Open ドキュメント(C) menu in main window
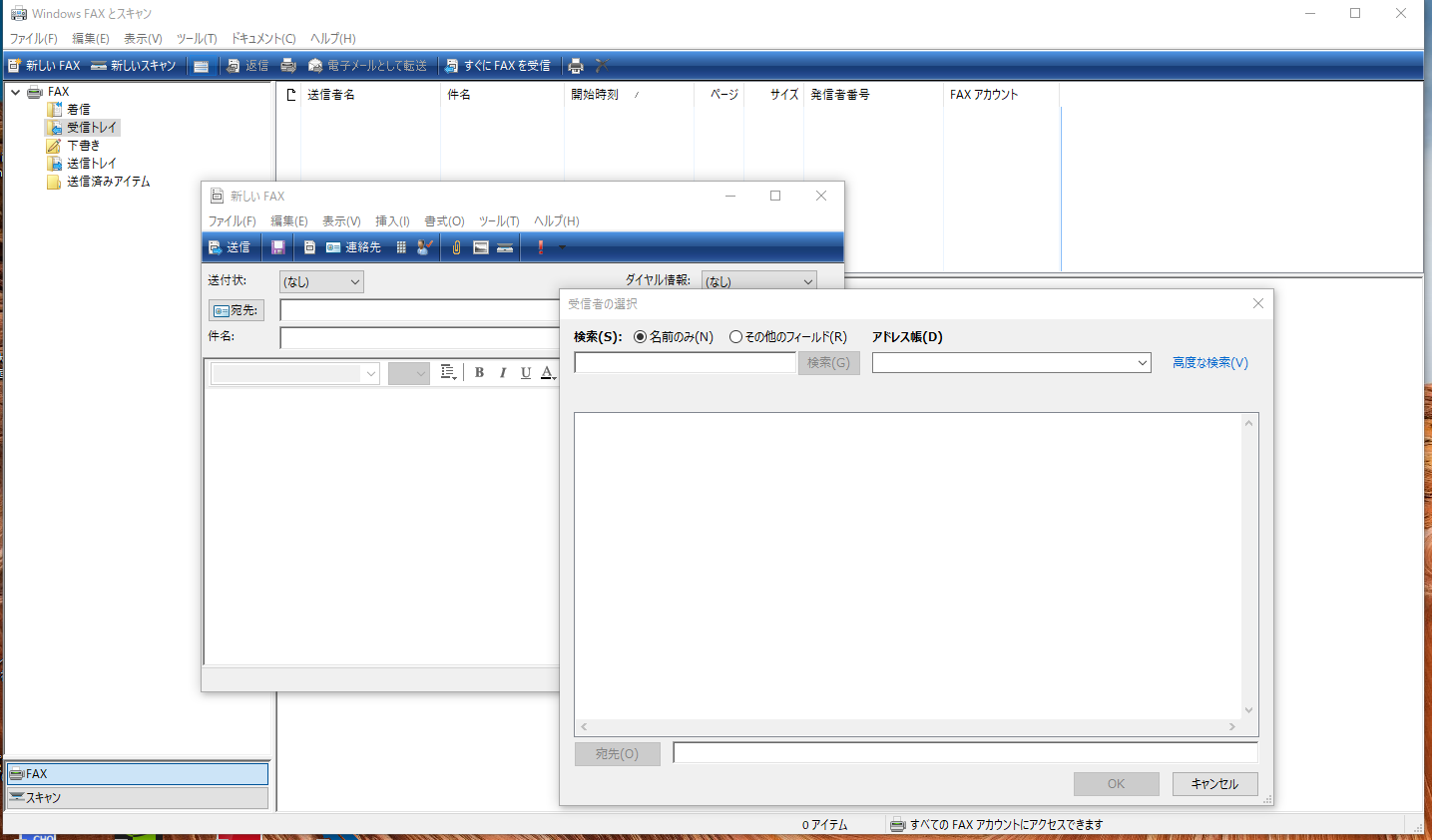Viewport: 1432px width, 840px height. (x=263, y=39)
